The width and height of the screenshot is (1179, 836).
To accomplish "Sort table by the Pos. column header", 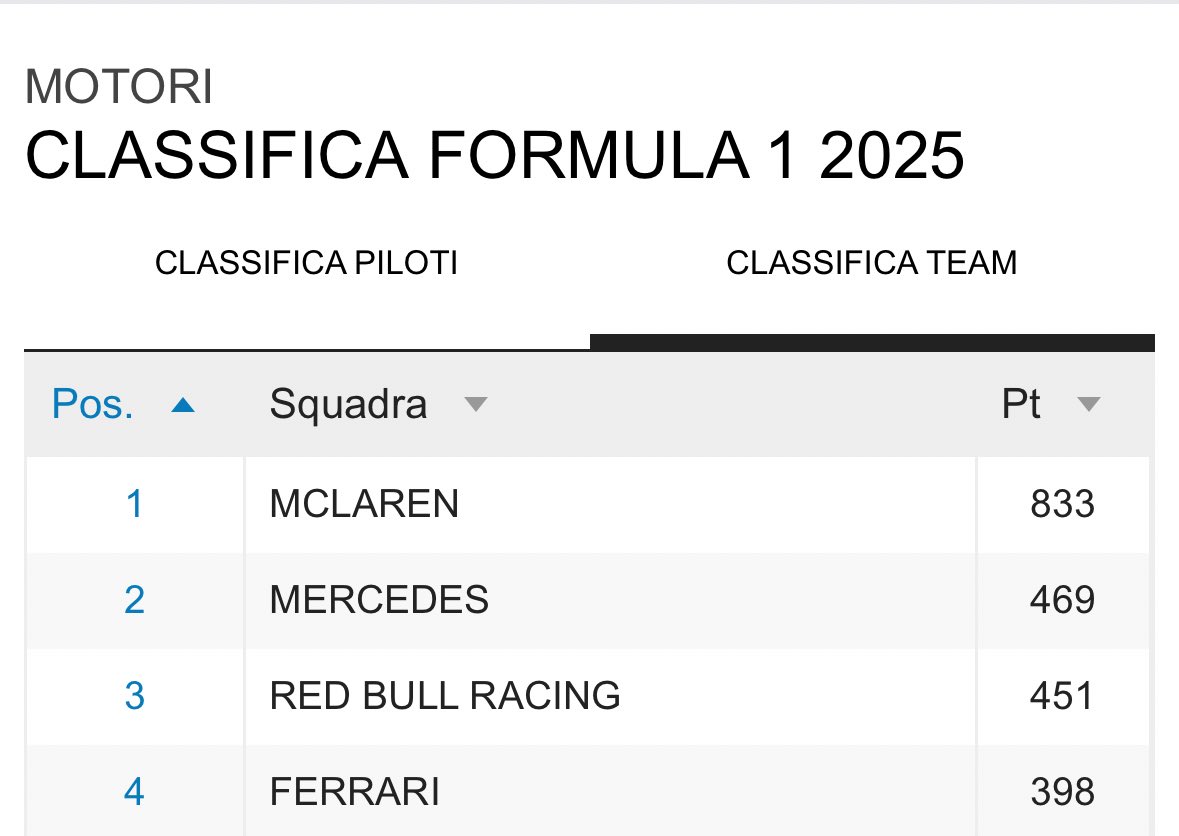I will pyautogui.click(x=92, y=404).
